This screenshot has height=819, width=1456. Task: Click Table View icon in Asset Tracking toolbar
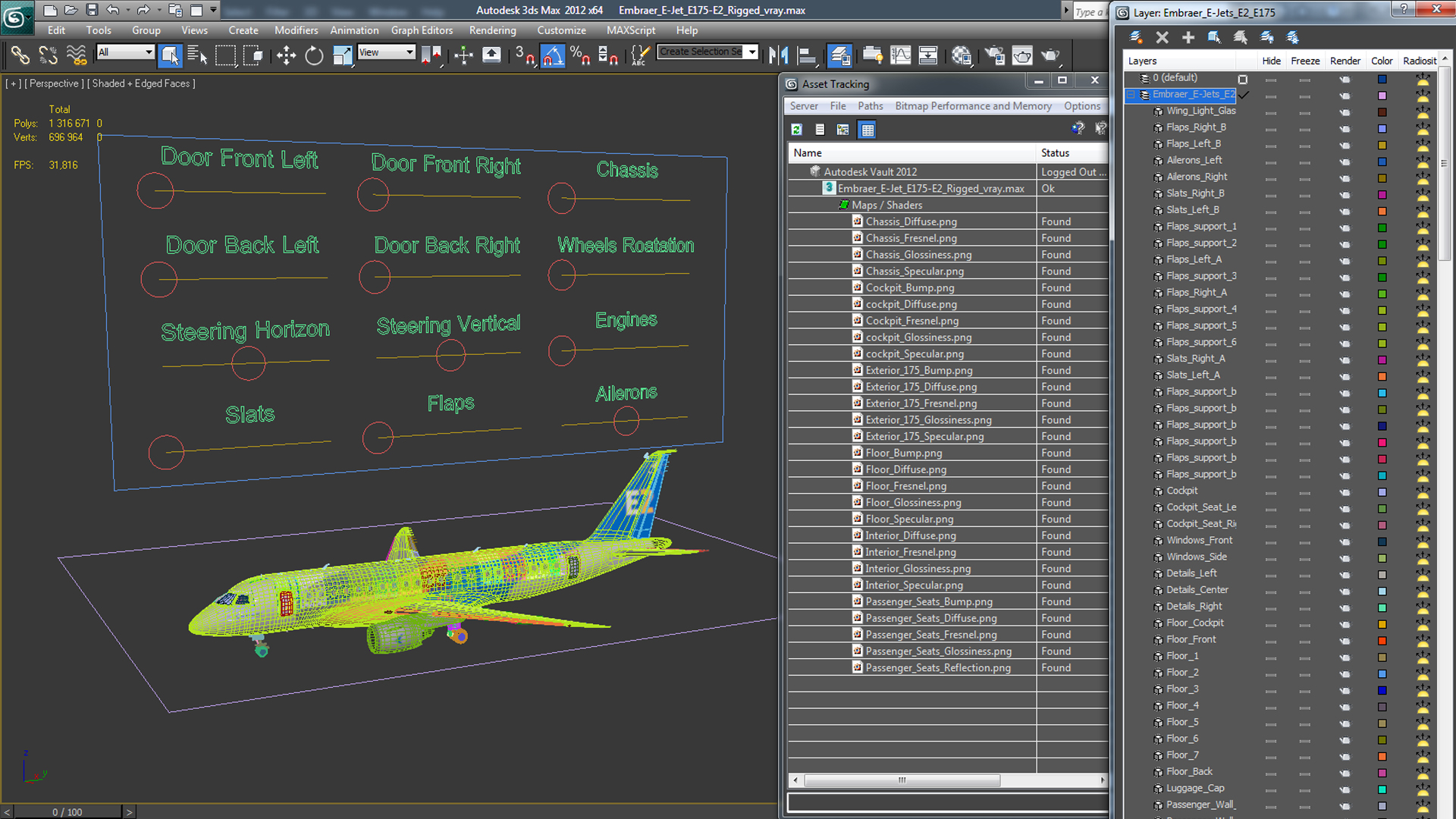pyautogui.click(x=868, y=130)
